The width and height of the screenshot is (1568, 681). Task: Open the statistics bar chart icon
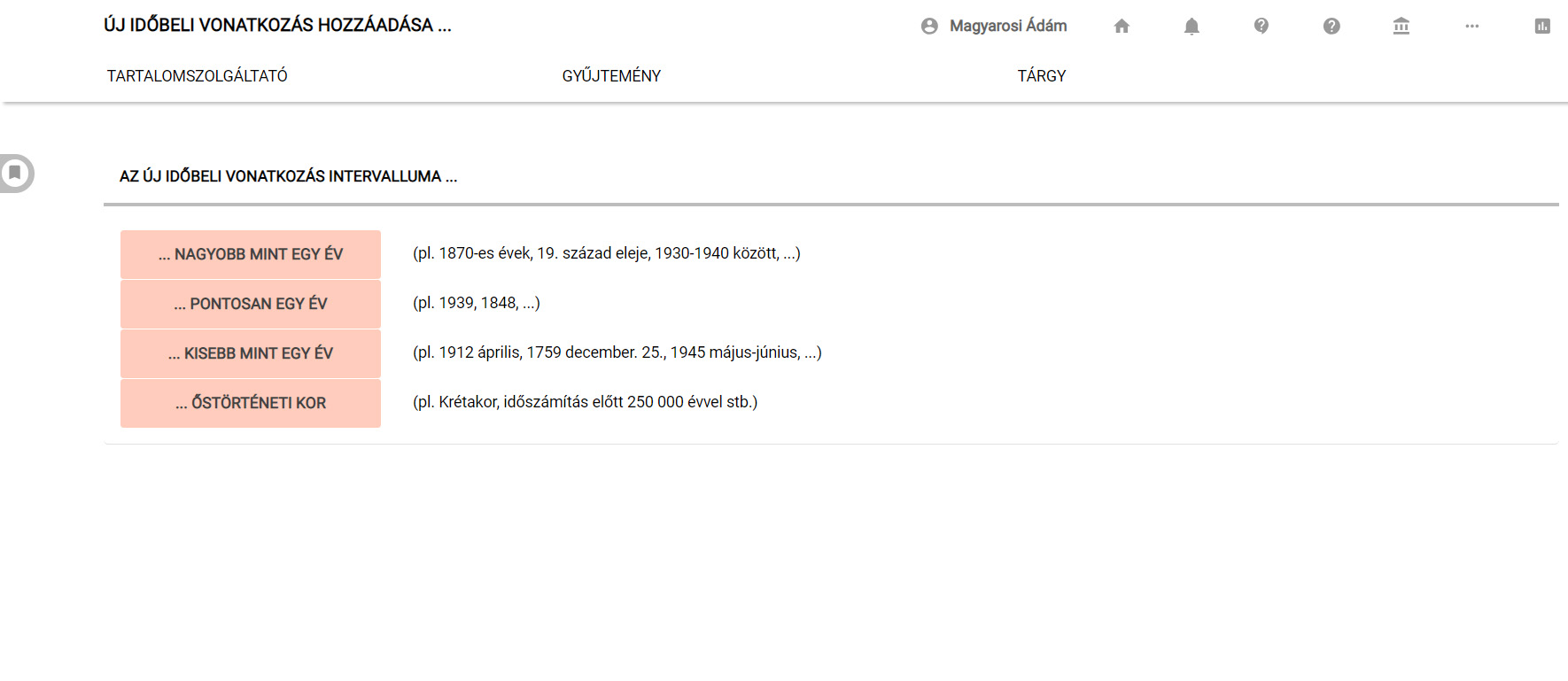[1542, 27]
